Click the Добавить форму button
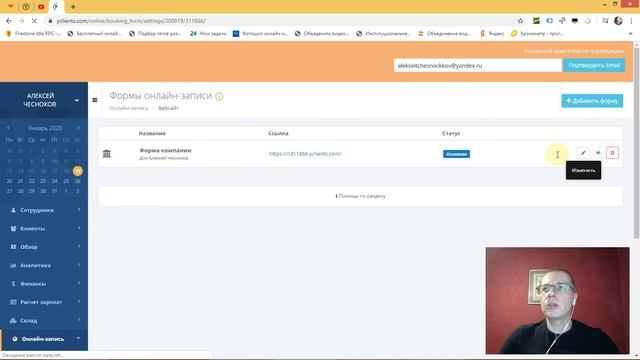The image size is (640, 360). pos(592,101)
